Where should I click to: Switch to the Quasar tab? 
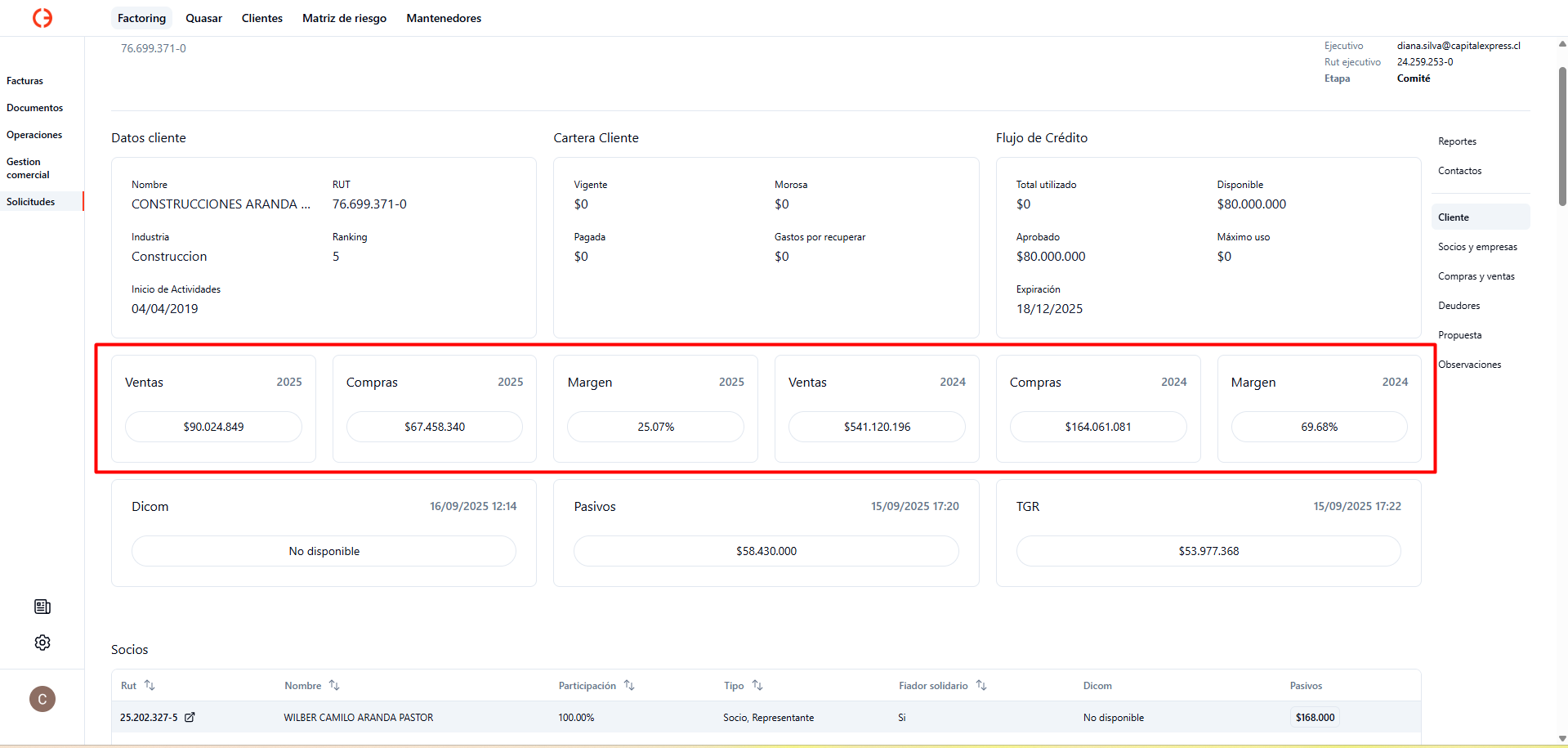203,18
